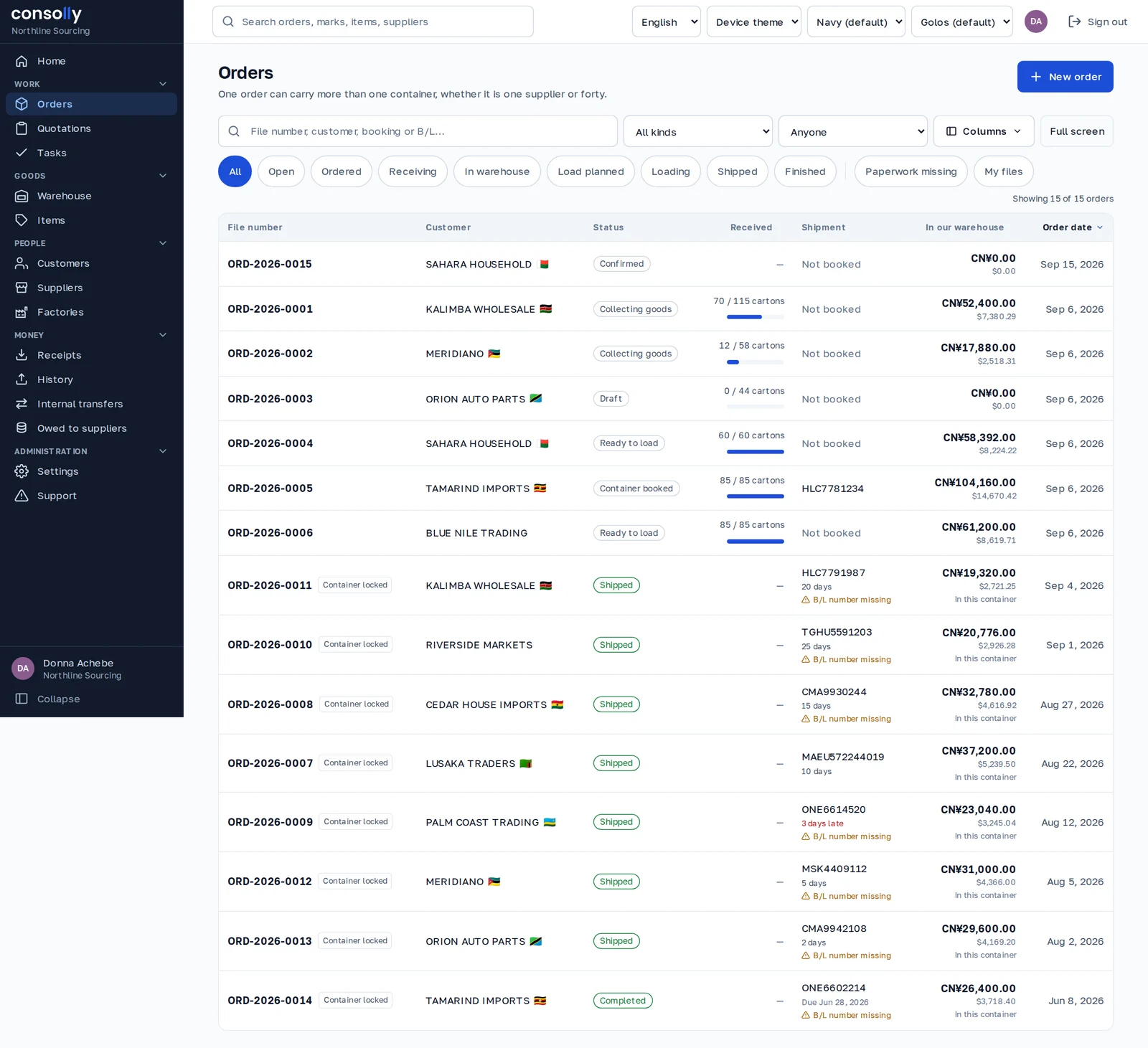Viewport: 1148px width, 1048px height.
Task: Click Sign out in the header
Action: (x=1098, y=22)
